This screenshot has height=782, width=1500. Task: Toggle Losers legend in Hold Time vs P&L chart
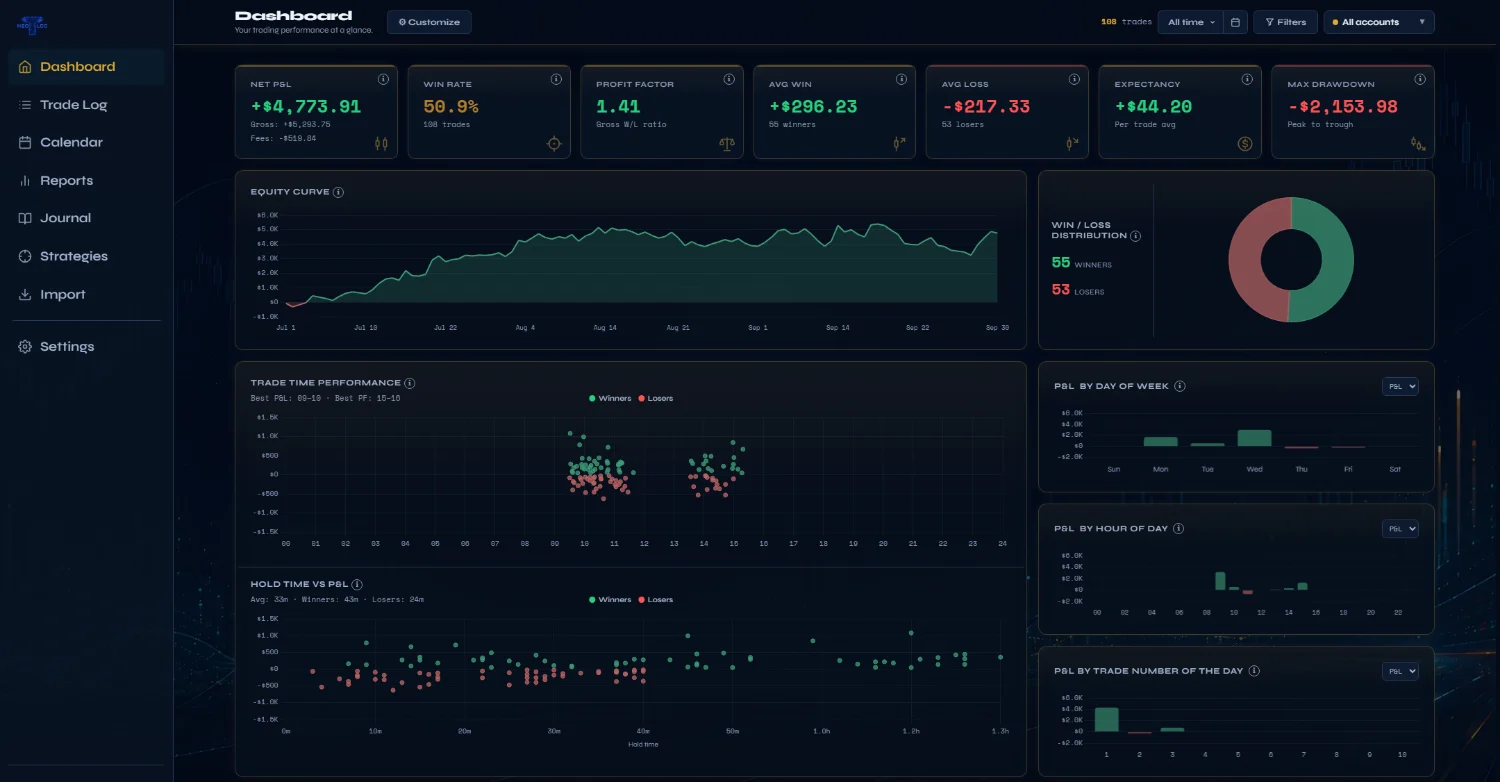pos(655,600)
